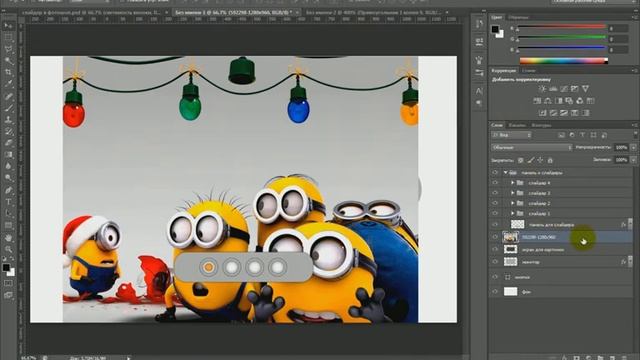Add a Hue/Saturation adjustment layer
Image resolution: width=640 pixels, height=360 pixels.
tap(537, 101)
